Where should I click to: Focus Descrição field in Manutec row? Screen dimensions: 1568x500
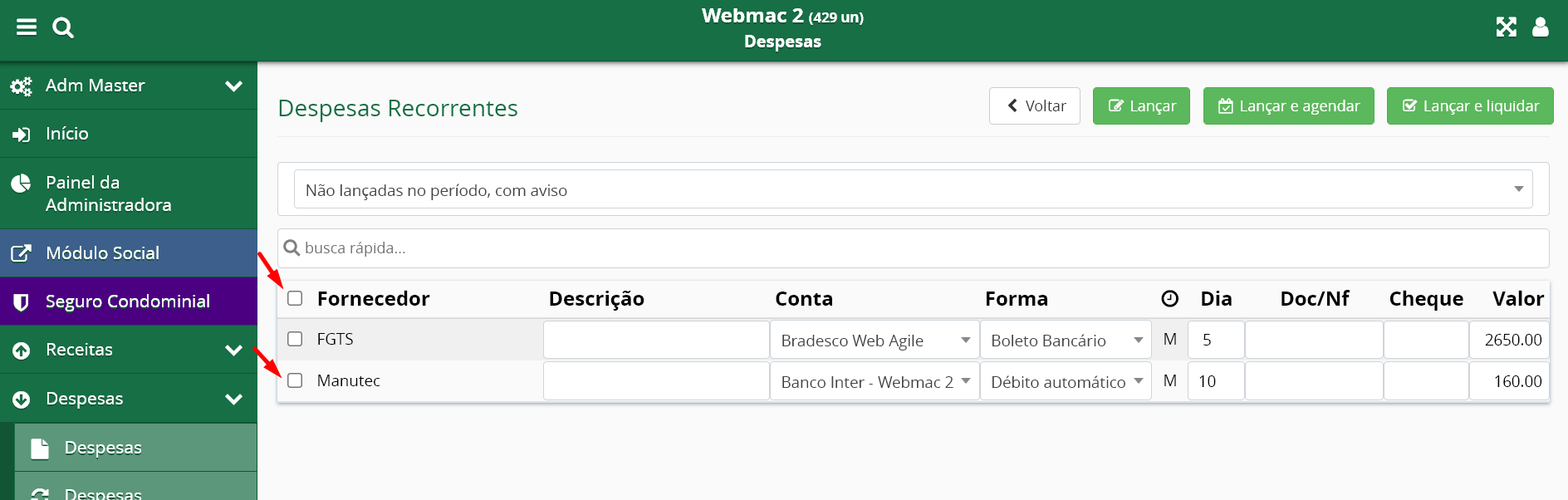pyautogui.click(x=656, y=381)
